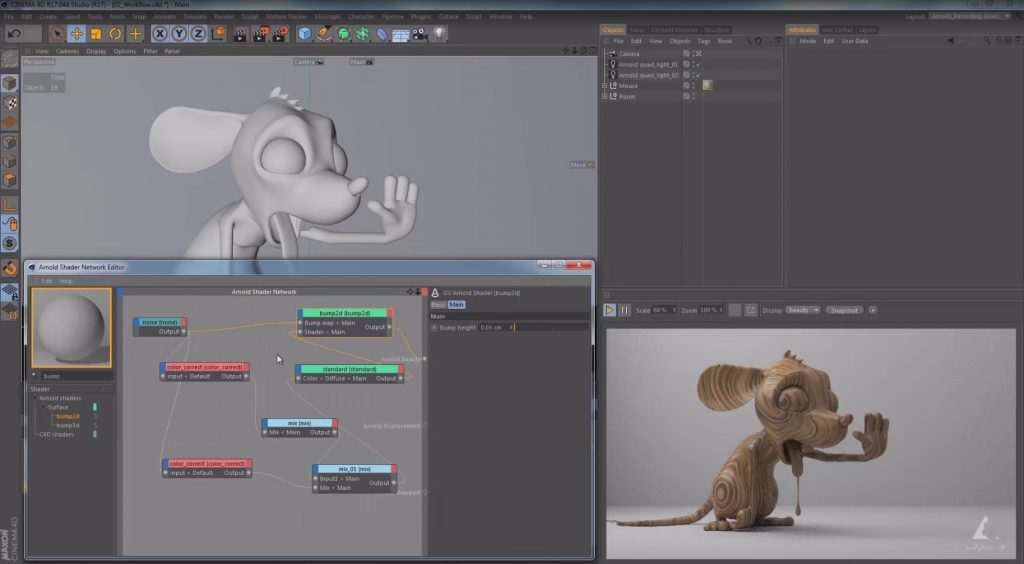Open the Tags menu in Objects manager

703,41
